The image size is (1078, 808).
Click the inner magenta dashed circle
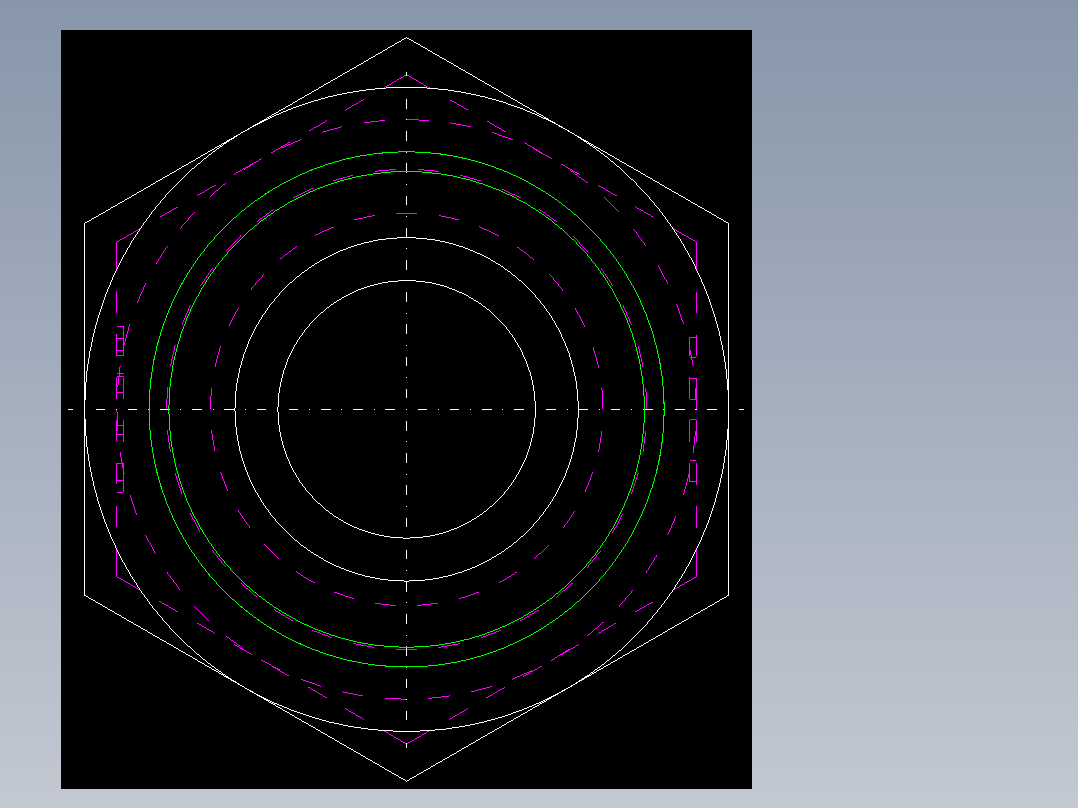(406, 212)
